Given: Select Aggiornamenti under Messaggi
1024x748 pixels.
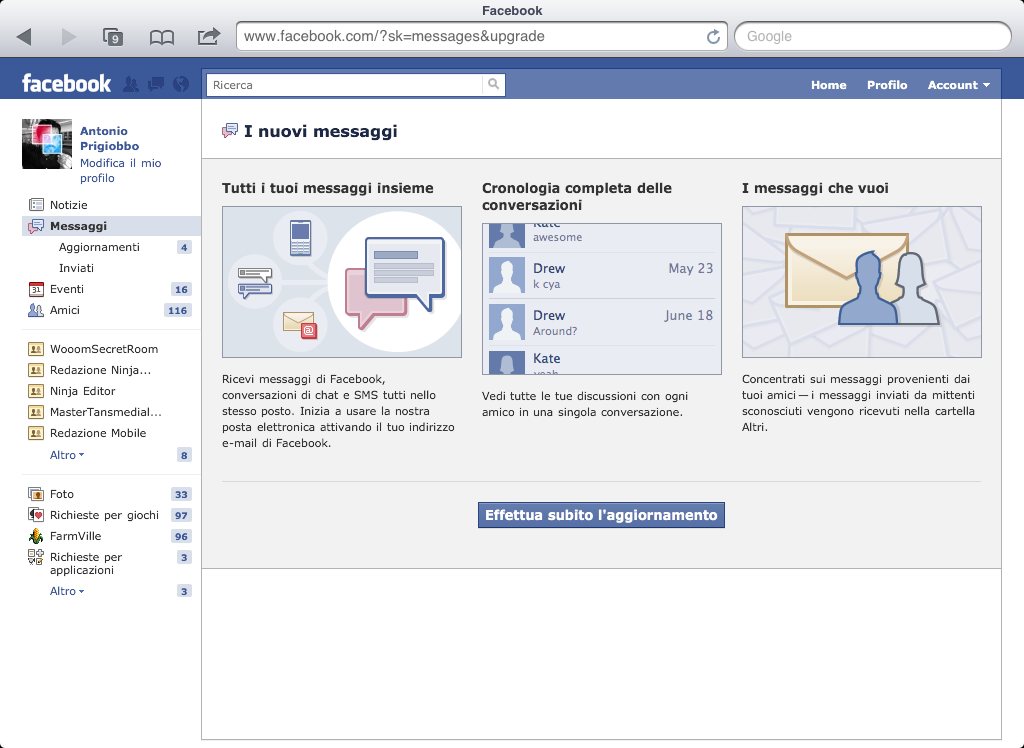Looking at the screenshot, I should (x=99, y=247).
